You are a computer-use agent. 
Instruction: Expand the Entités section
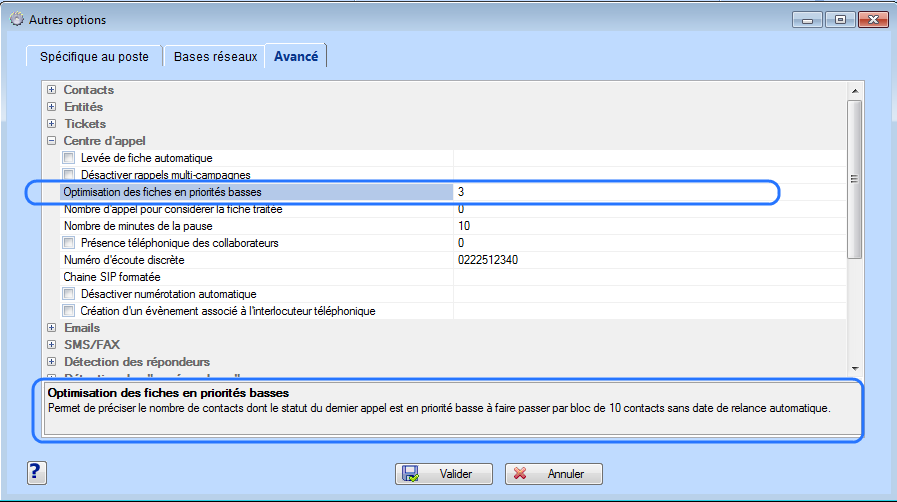[51, 106]
